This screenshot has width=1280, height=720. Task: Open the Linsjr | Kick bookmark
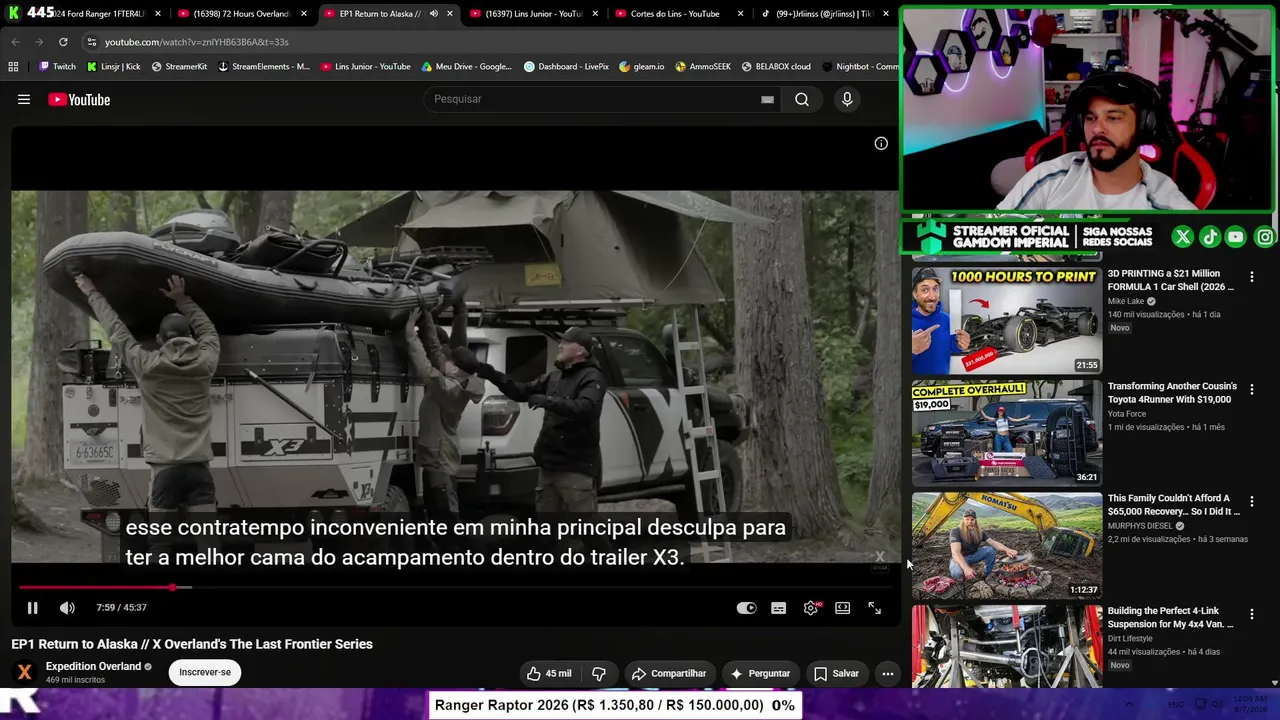(x=113, y=67)
